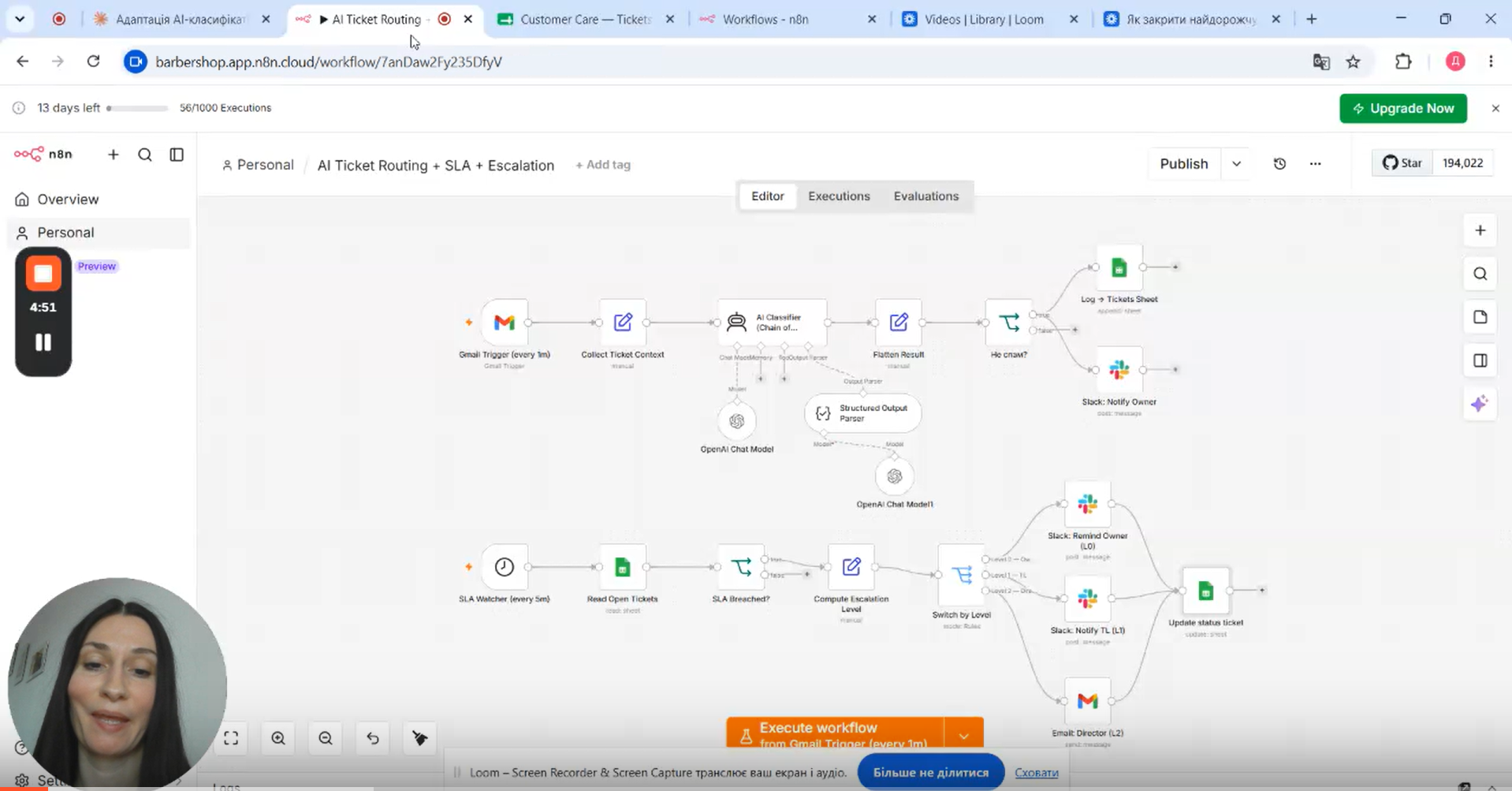Image resolution: width=1512 pixels, height=791 pixels.
Task: Stop the Loom recording
Action: (x=43, y=274)
